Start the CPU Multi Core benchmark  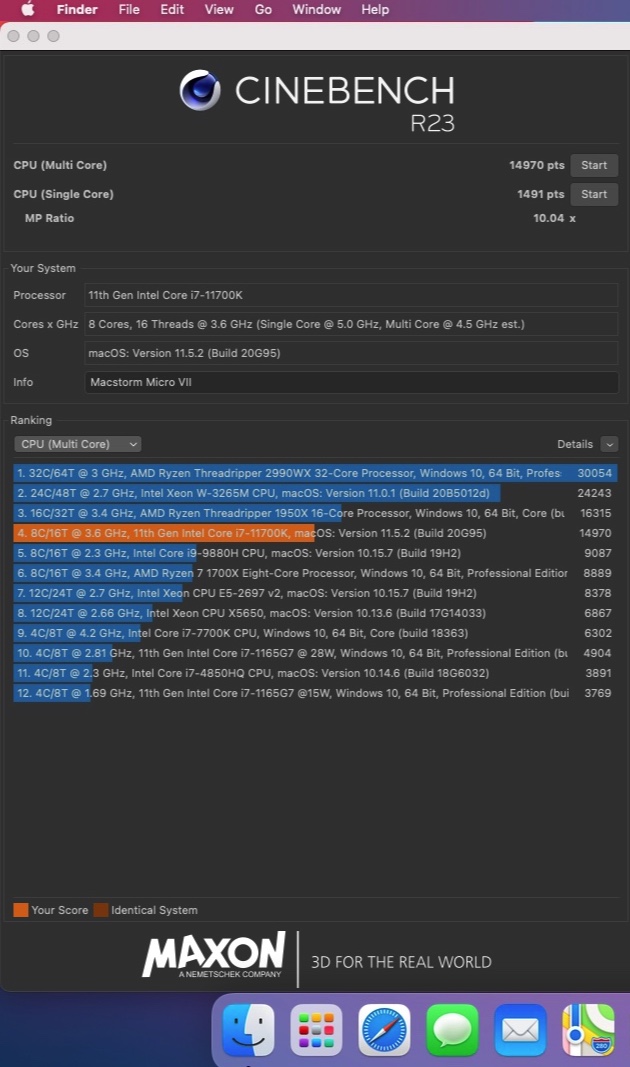coord(594,165)
